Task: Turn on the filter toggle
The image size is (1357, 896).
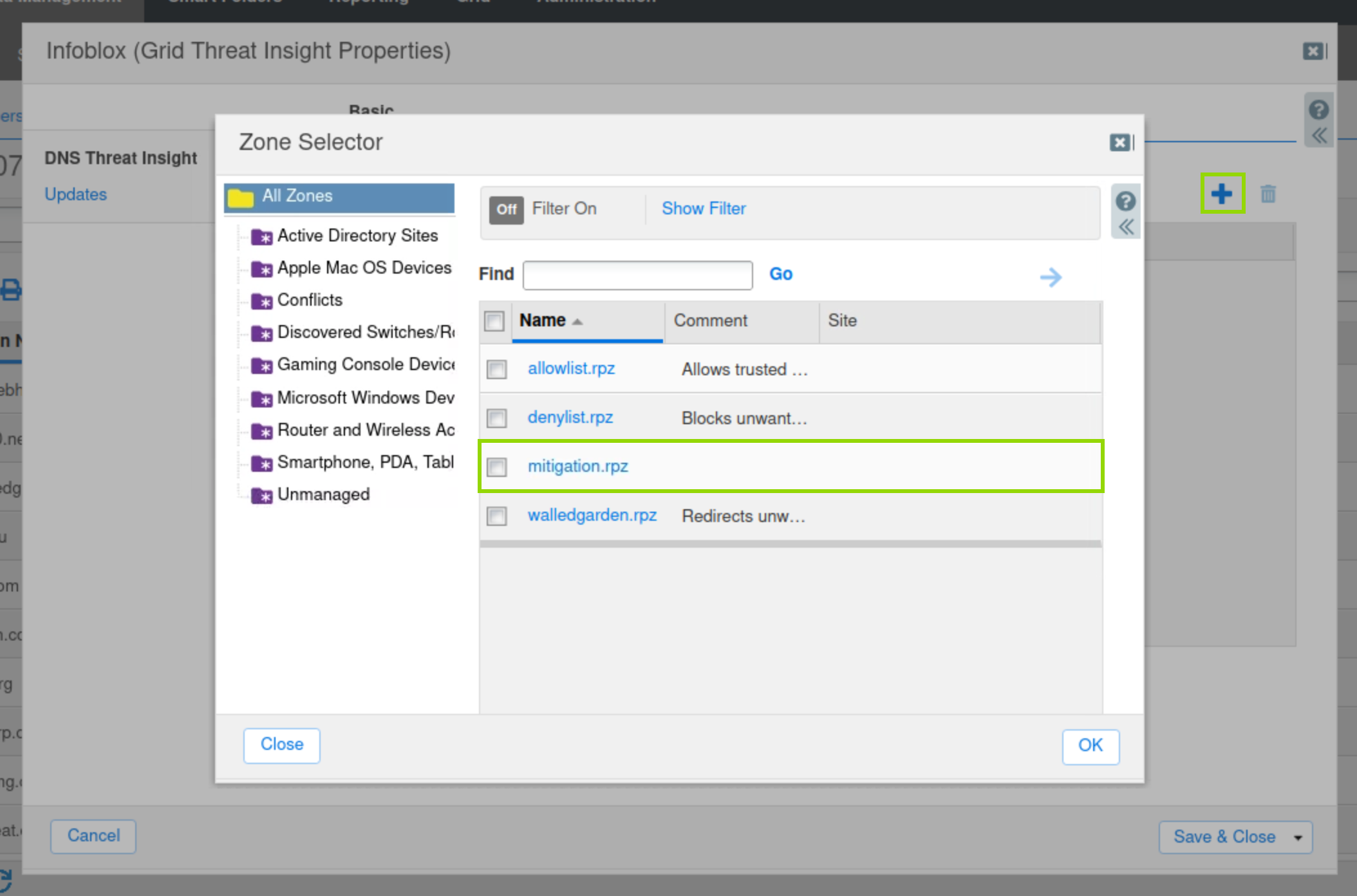Action: click(506, 209)
